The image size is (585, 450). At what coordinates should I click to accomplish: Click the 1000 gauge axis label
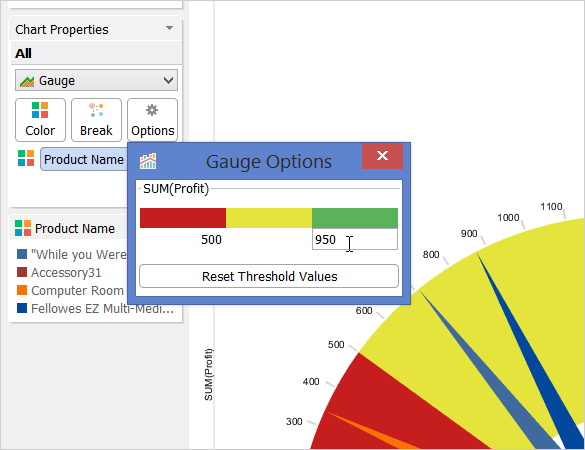[508, 217]
